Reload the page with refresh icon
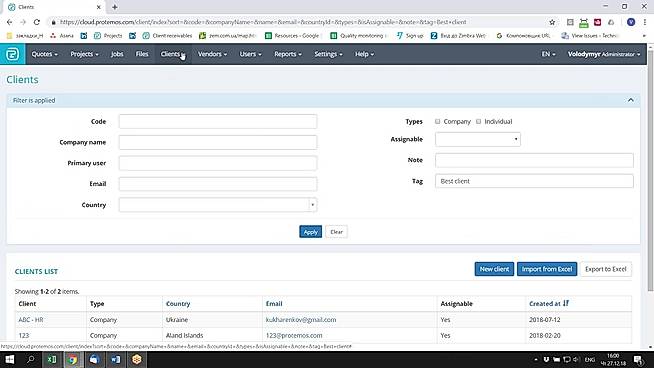 click(x=37, y=22)
